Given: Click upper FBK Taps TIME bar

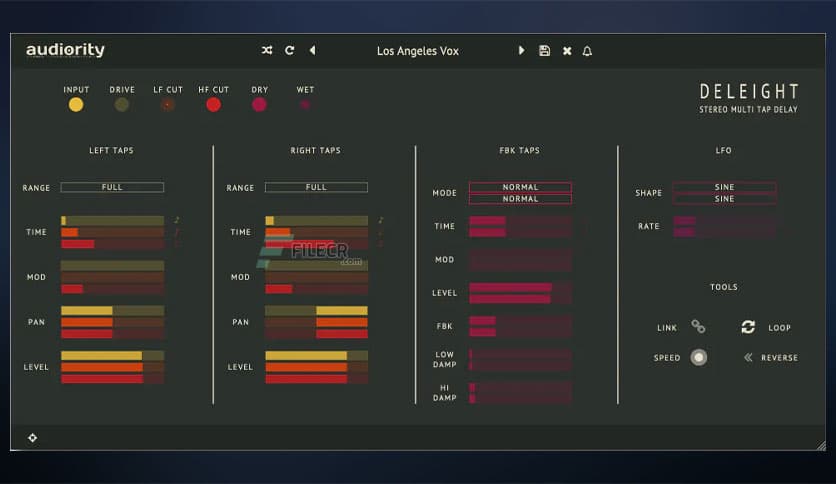Looking at the screenshot, I should (x=521, y=221).
